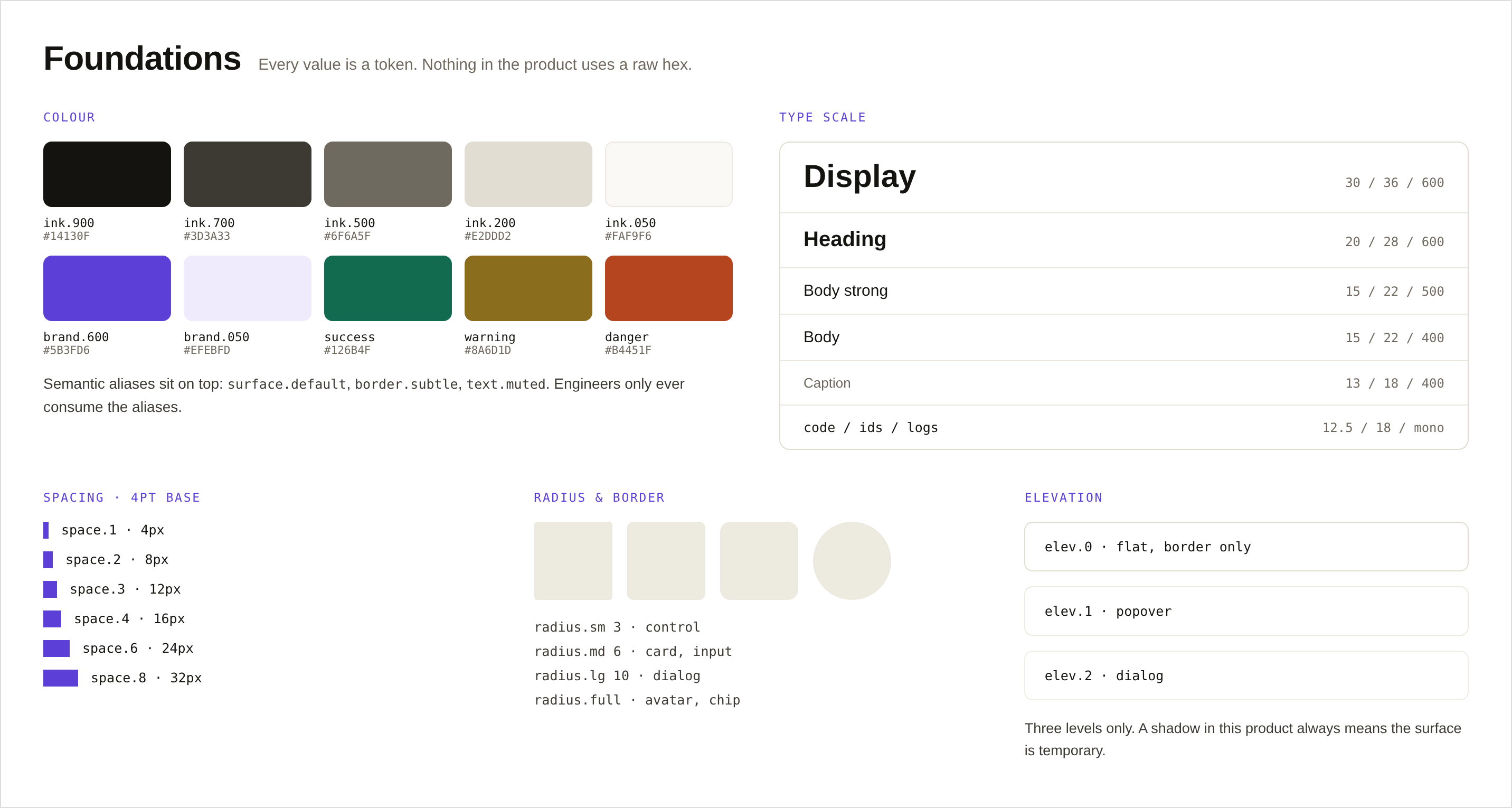
Task: Click the full-radius circle sample
Action: [852, 561]
